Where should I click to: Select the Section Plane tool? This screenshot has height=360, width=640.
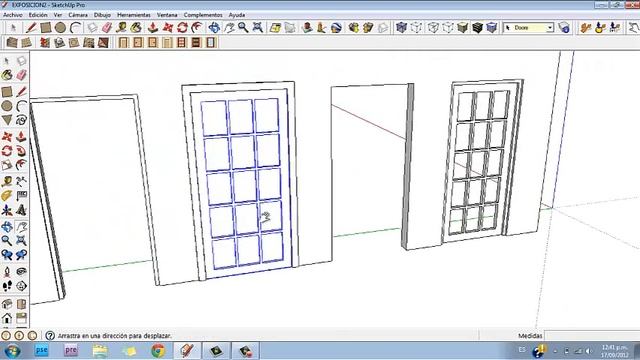(x=21, y=286)
